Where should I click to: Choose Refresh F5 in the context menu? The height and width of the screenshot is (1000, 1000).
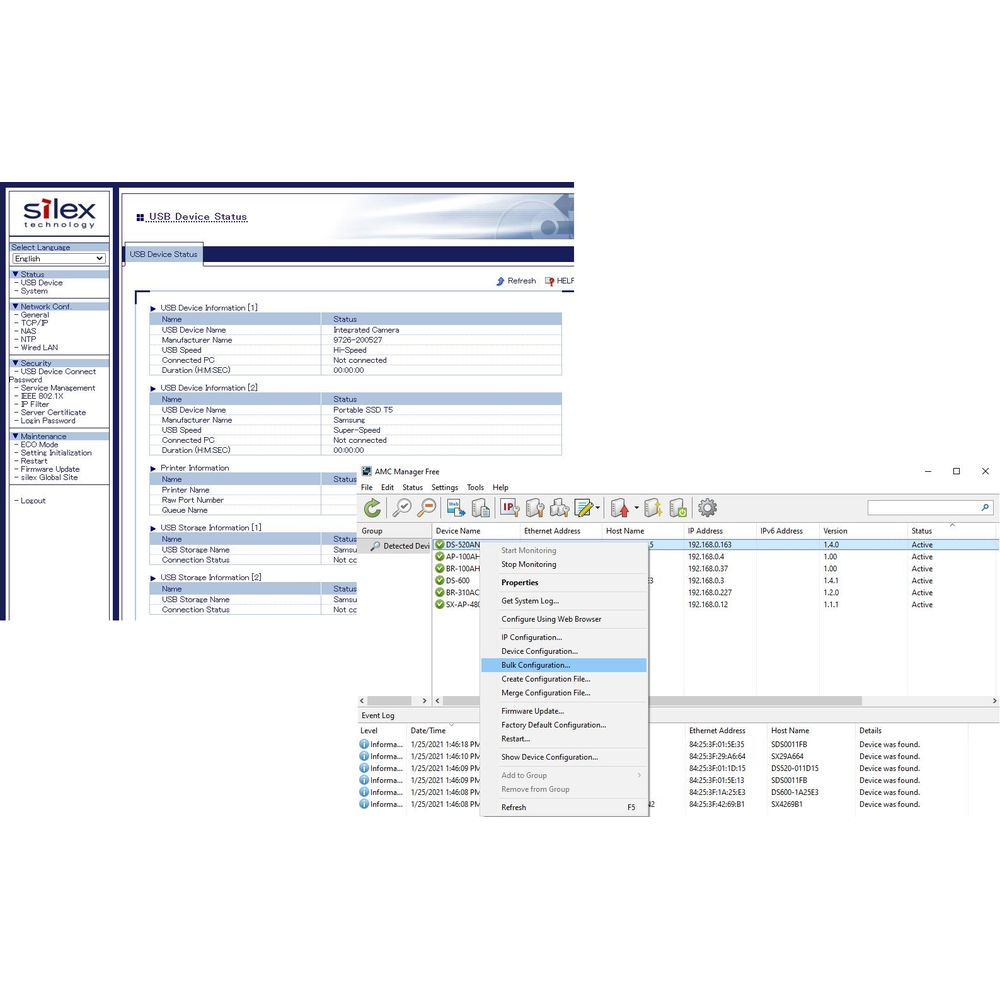(x=564, y=807)
